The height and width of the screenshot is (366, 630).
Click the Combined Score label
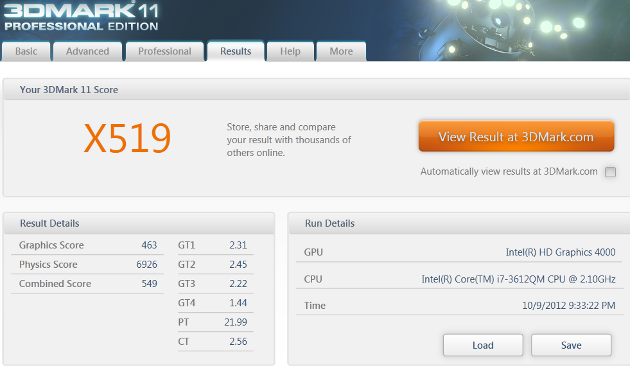55,284
